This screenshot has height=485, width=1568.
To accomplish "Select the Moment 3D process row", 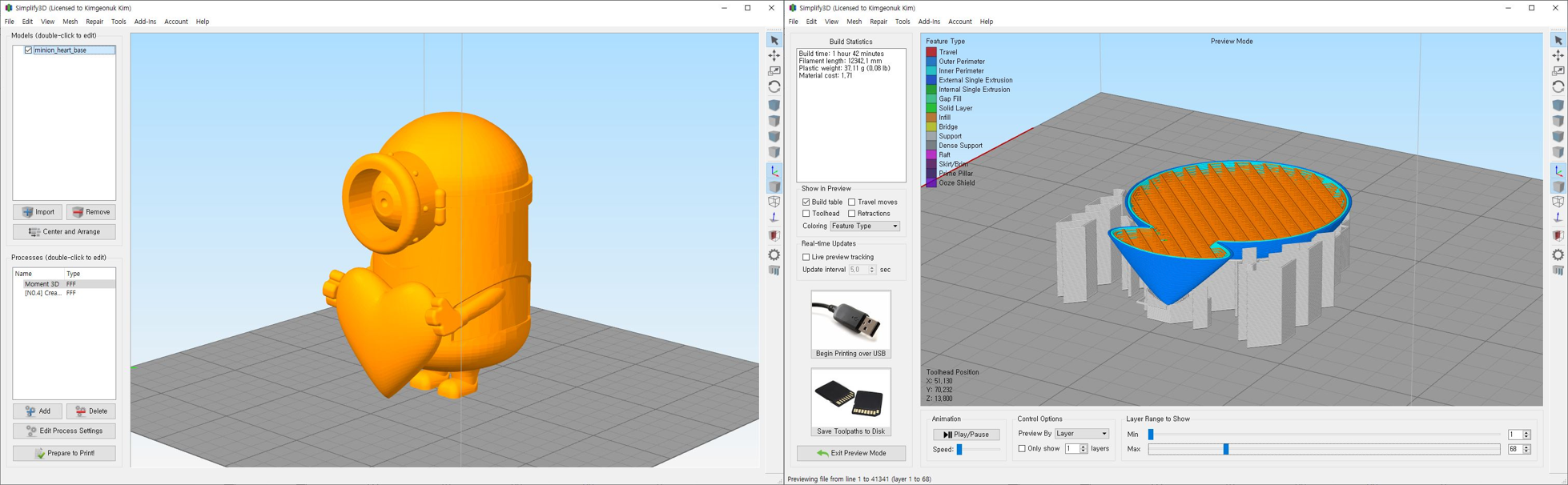I will (64, 284).
